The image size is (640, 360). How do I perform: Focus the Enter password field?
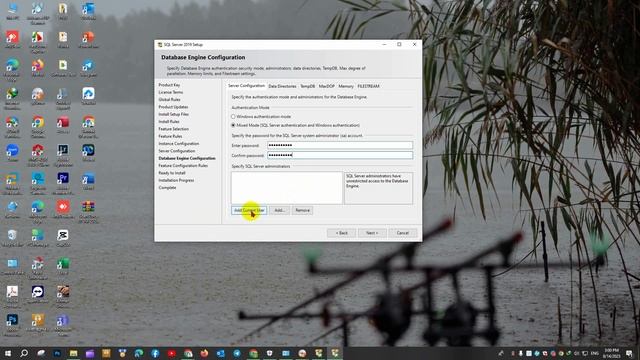click(340, 145)
